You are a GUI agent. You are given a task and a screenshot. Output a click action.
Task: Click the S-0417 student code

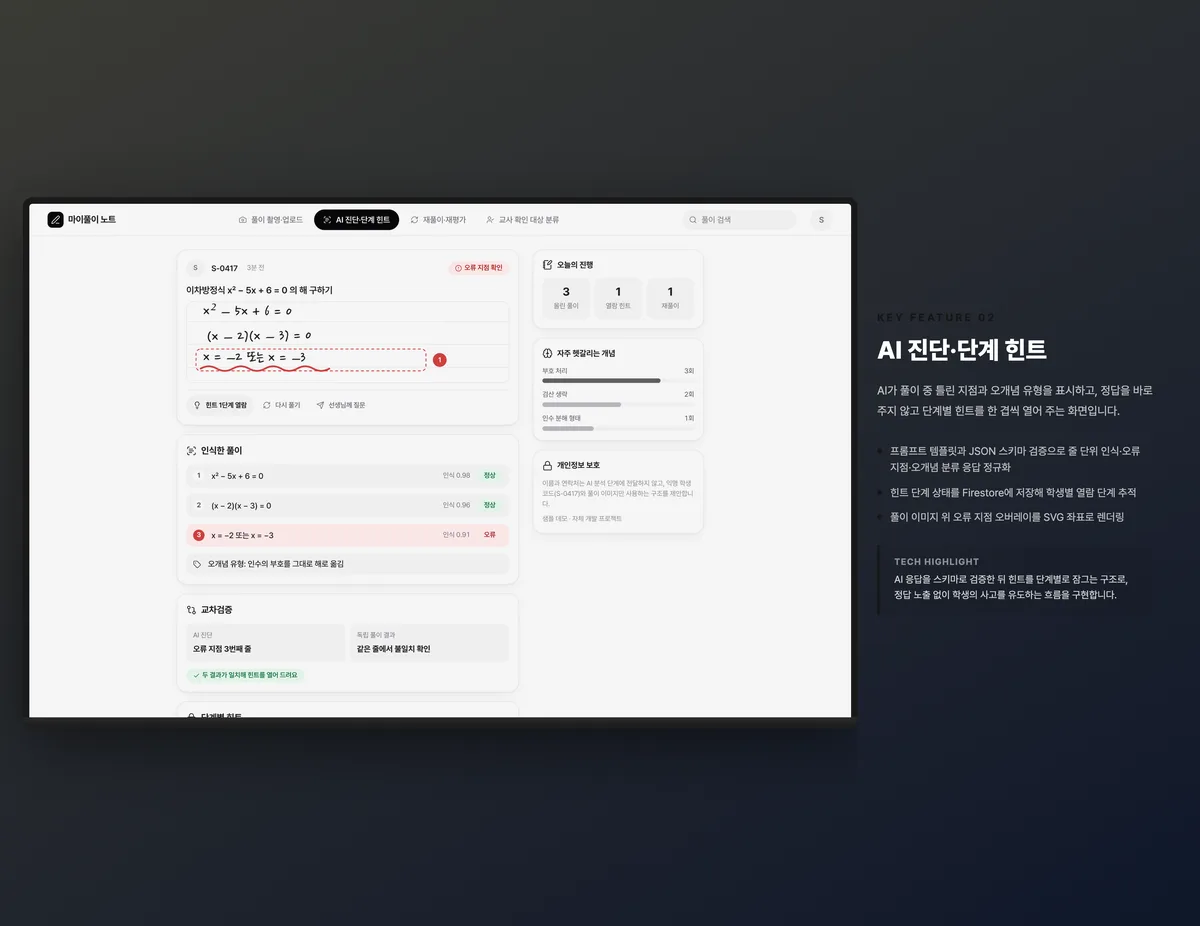tap(224, 268)
